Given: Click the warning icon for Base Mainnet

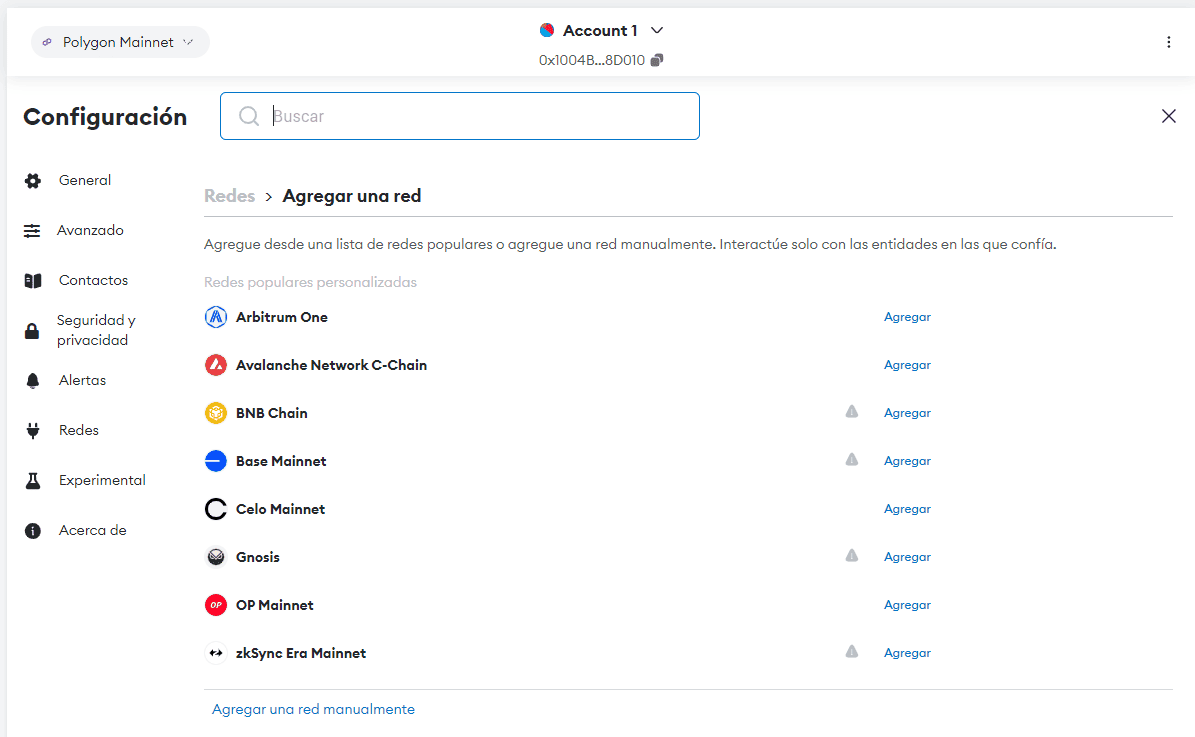Looking at the screenshot, I should tap(852, 460).
